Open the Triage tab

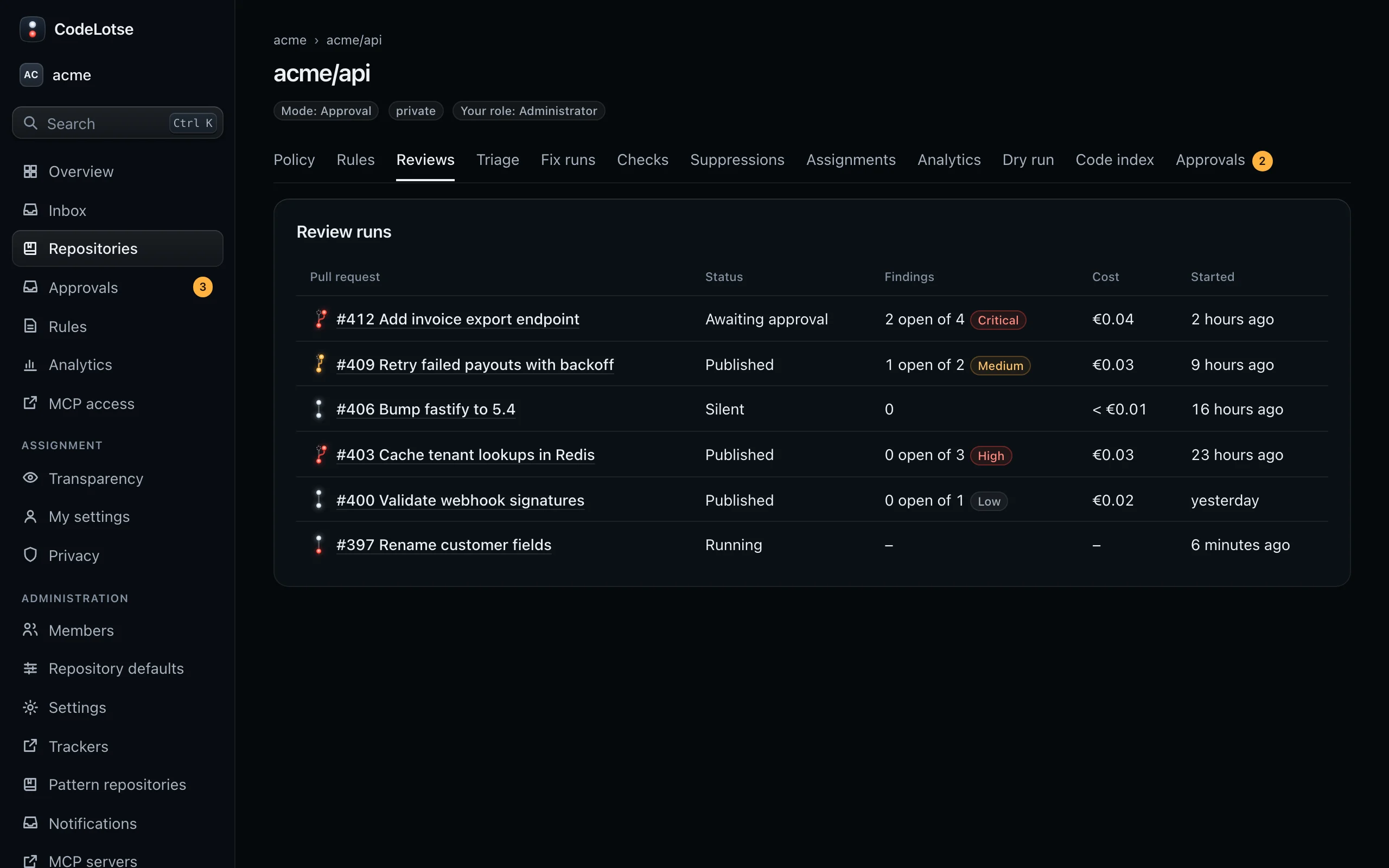pos(498,159)
